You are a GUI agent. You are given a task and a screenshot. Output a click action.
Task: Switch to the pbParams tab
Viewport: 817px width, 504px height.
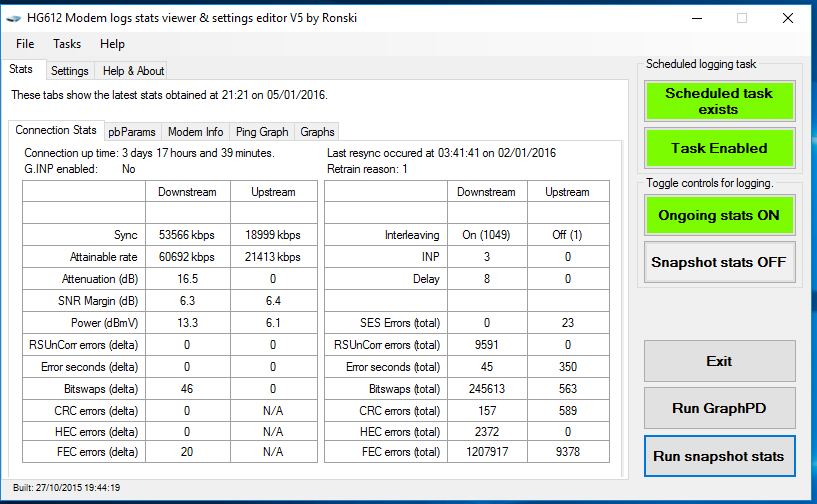(132, 132)
